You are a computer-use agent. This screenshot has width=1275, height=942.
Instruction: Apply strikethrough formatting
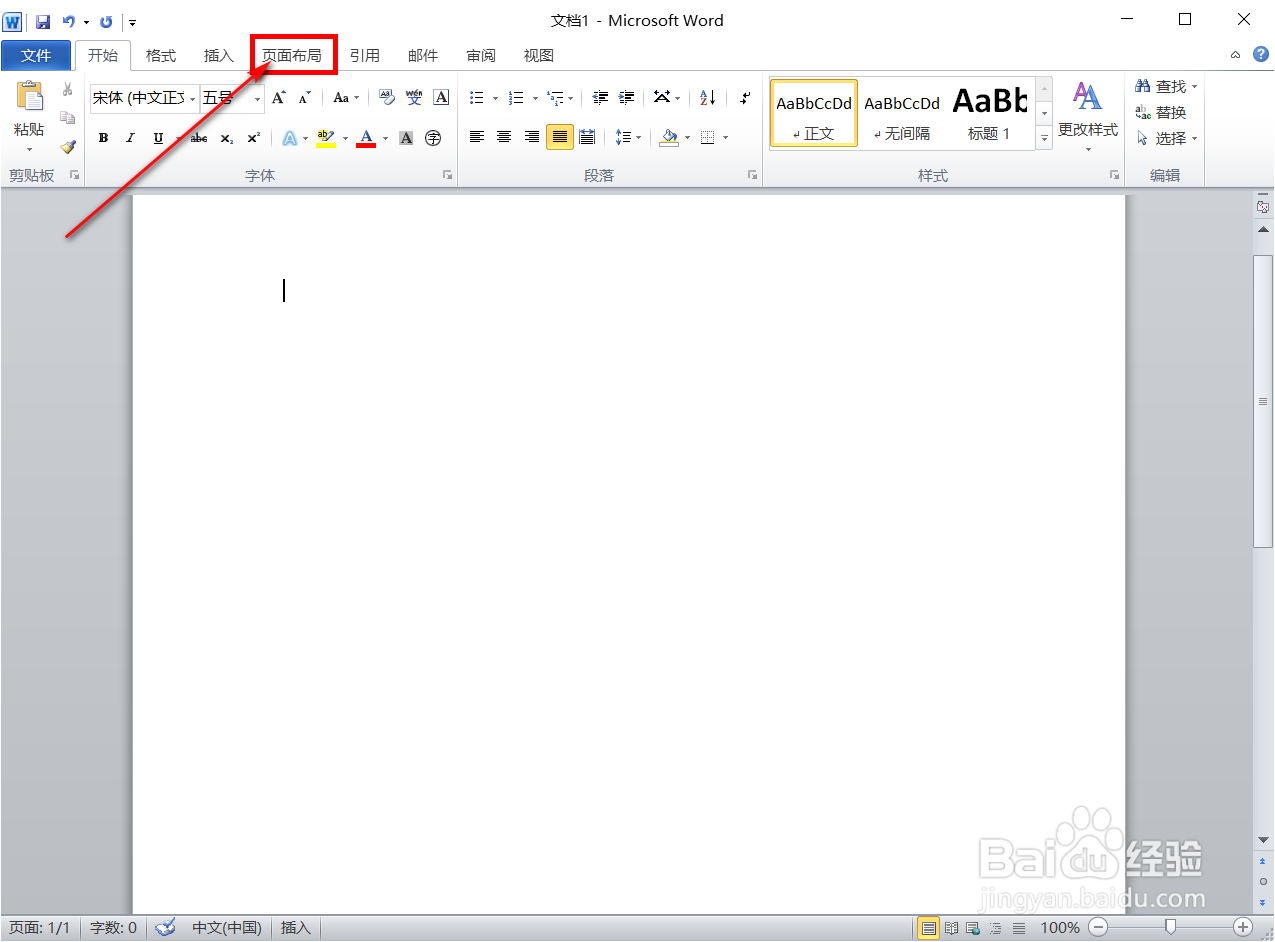point(199,138)
